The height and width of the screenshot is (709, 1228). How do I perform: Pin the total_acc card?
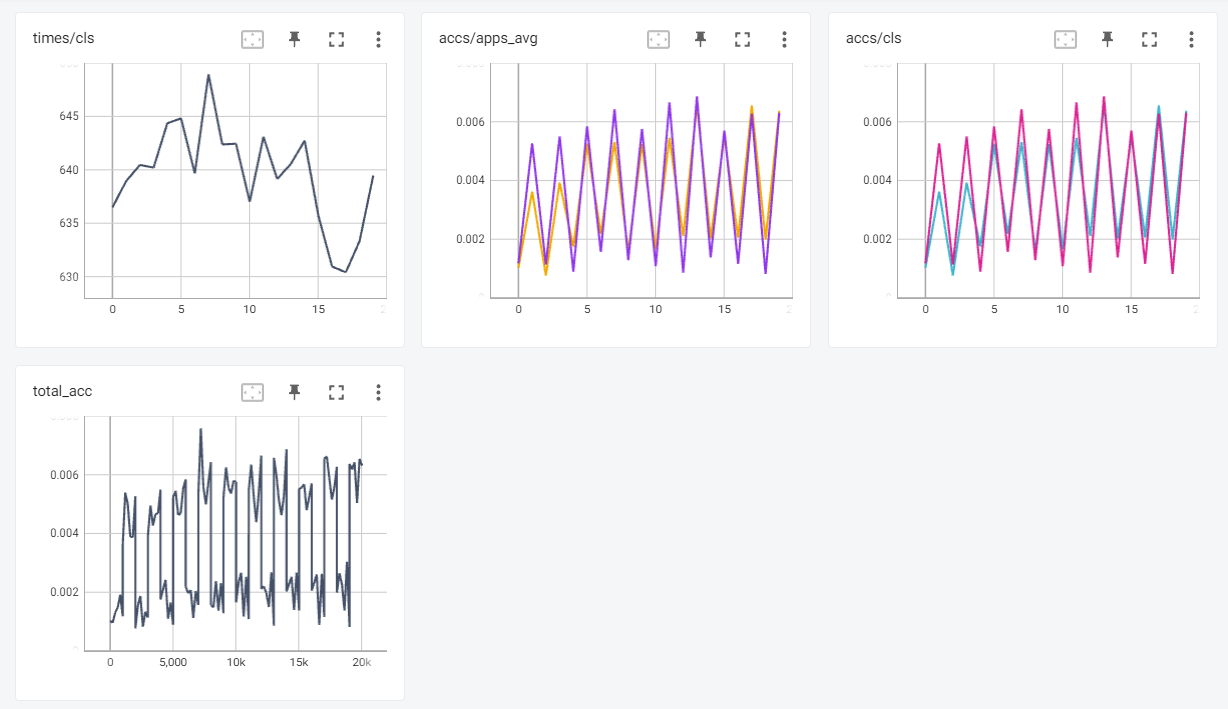(x=294, y=392)
